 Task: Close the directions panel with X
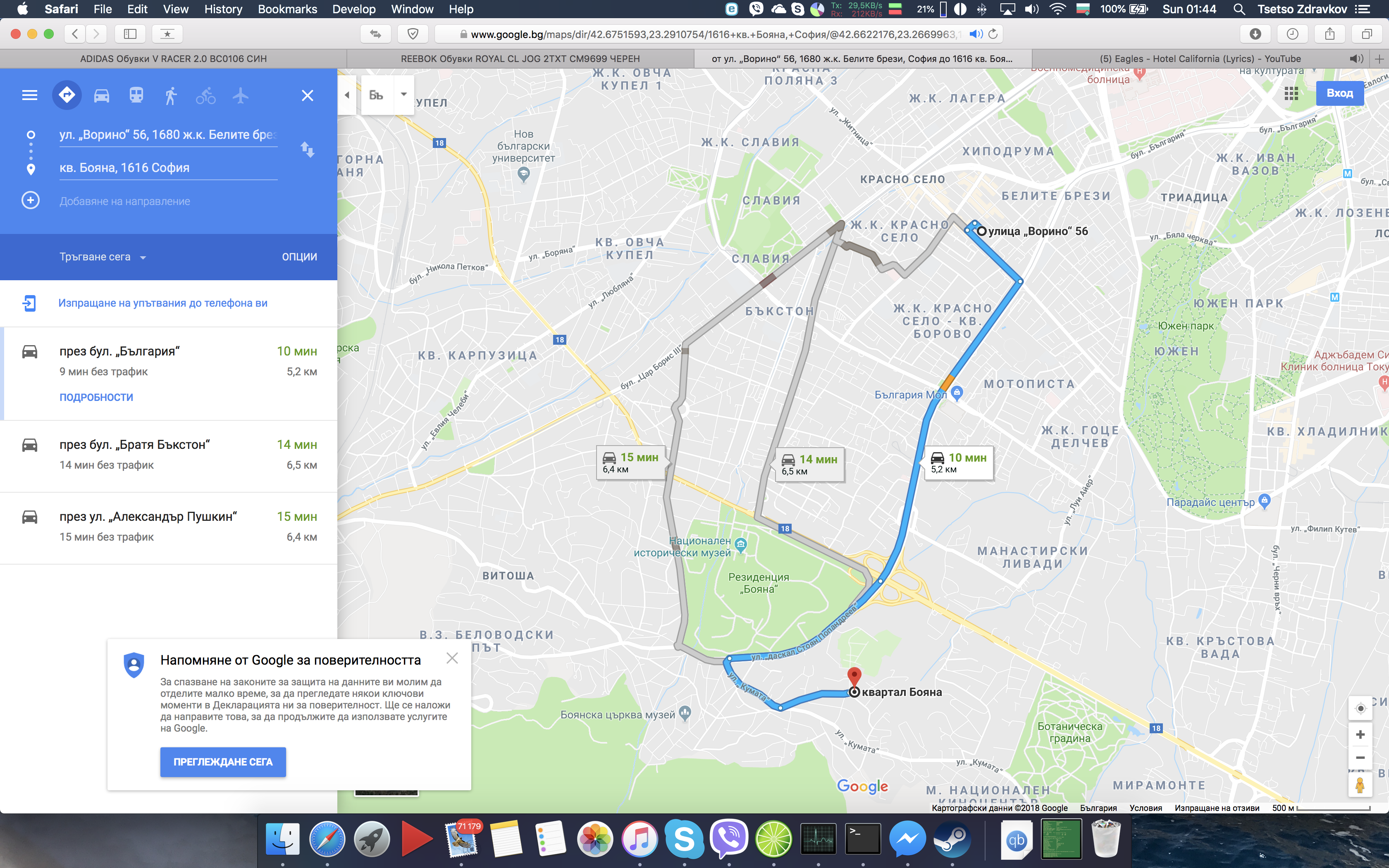(x=308, y=95)
